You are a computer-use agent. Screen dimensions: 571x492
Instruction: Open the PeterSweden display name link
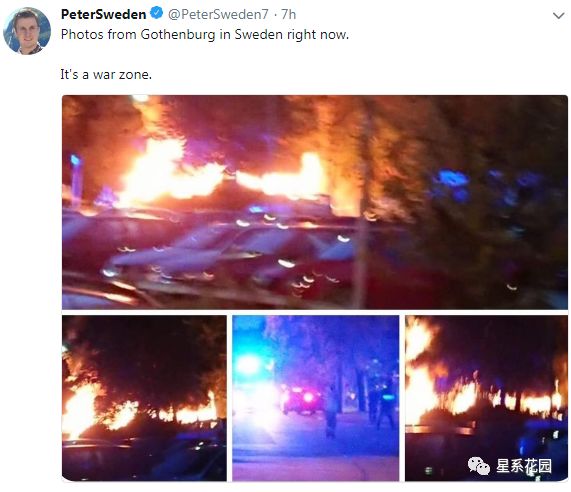tap(103, 14)
